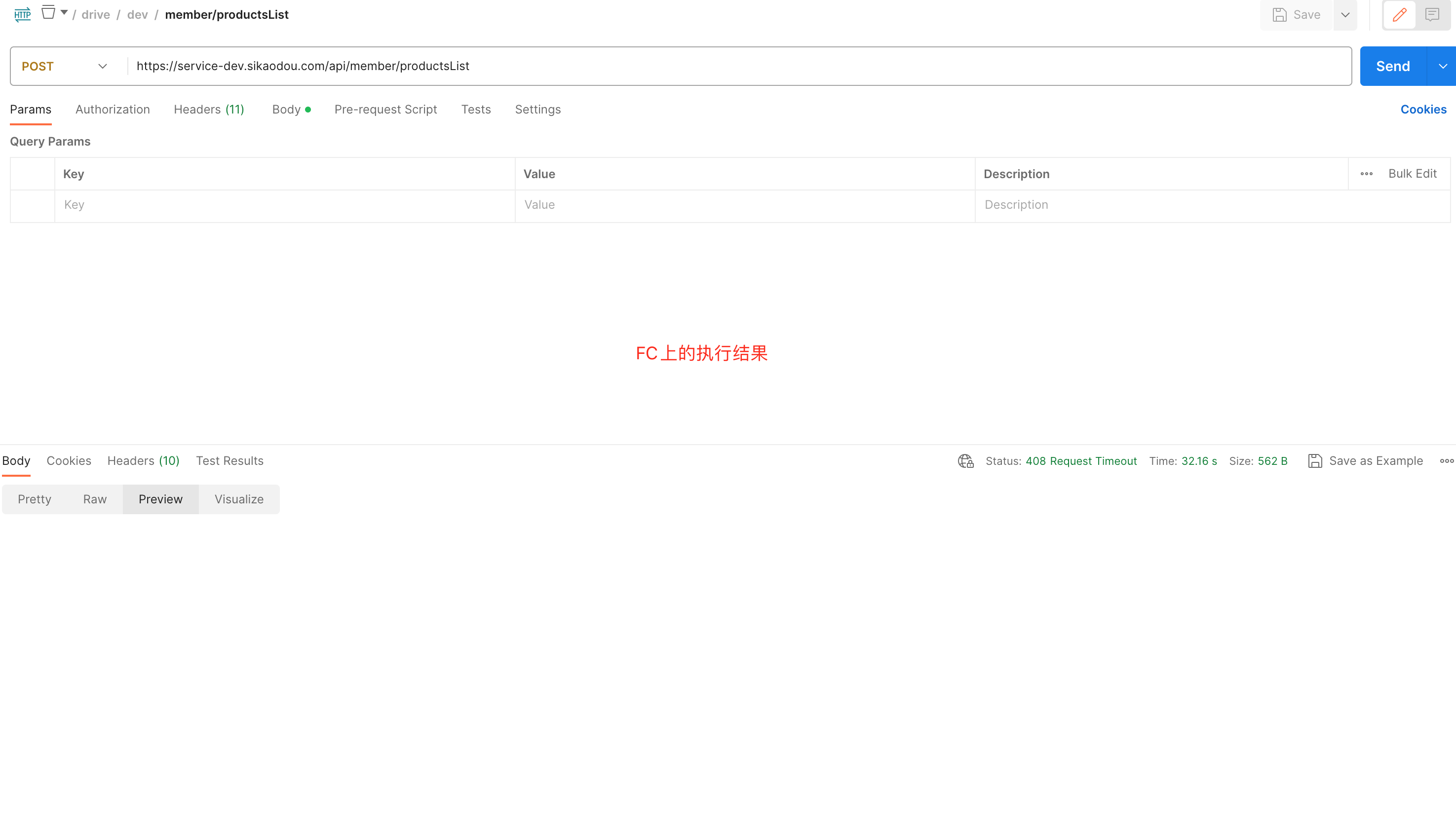
Task: Save the response as Example
Action: pyautogui.click(x=1365, y=461)
